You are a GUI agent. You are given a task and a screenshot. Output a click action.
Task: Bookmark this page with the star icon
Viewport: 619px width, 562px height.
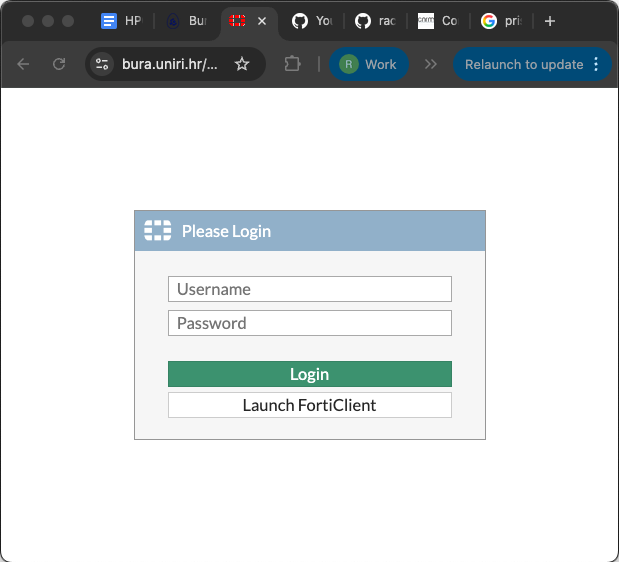coord(242,64)
